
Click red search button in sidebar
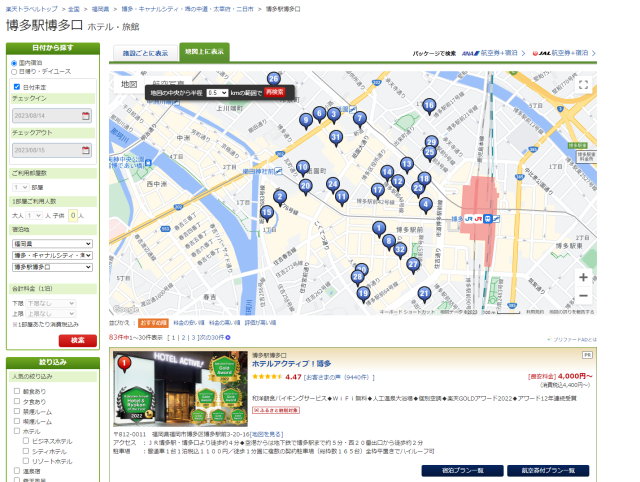(x=78, y=340)
